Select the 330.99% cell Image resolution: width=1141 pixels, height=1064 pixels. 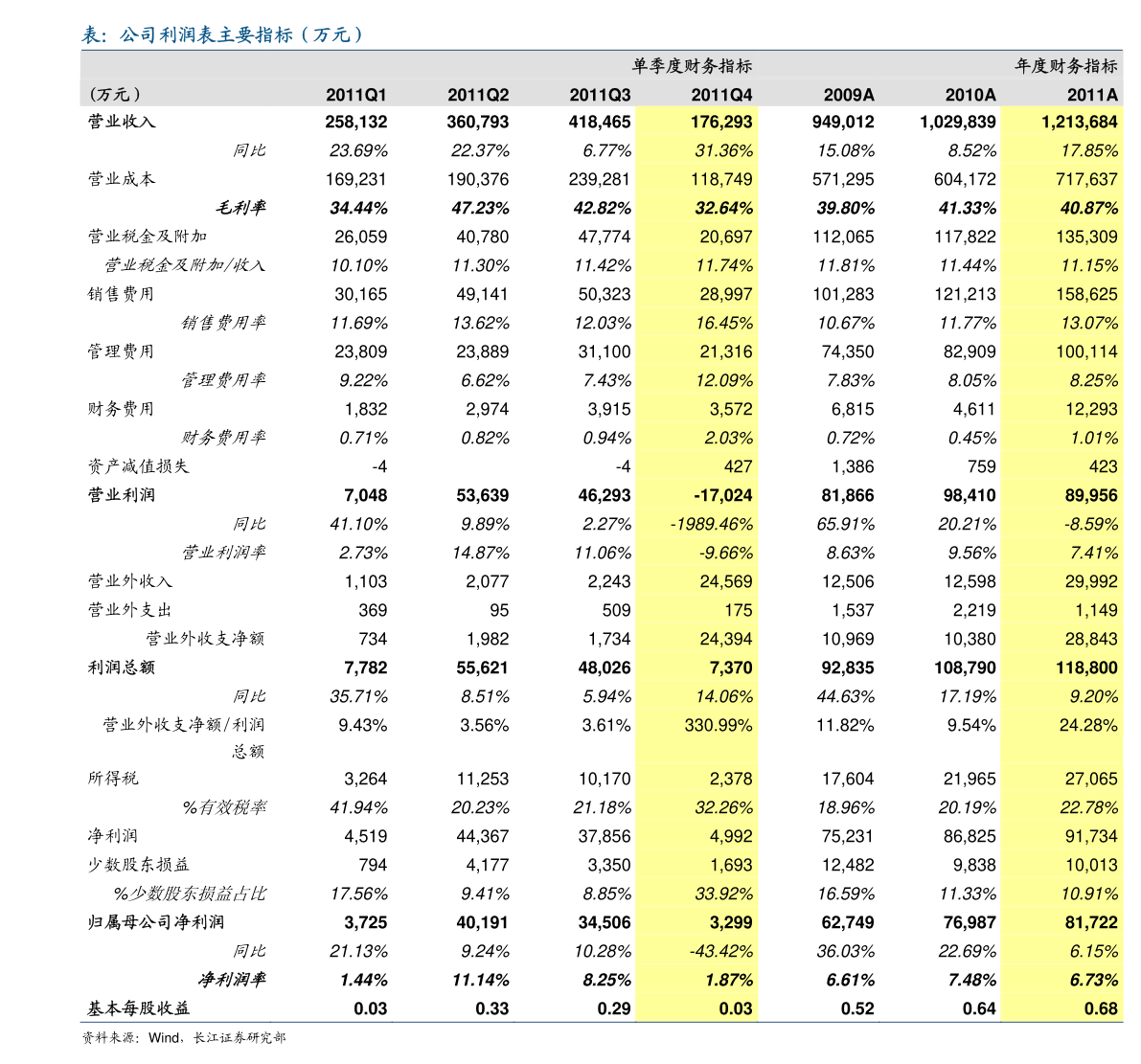coord(719,725)
